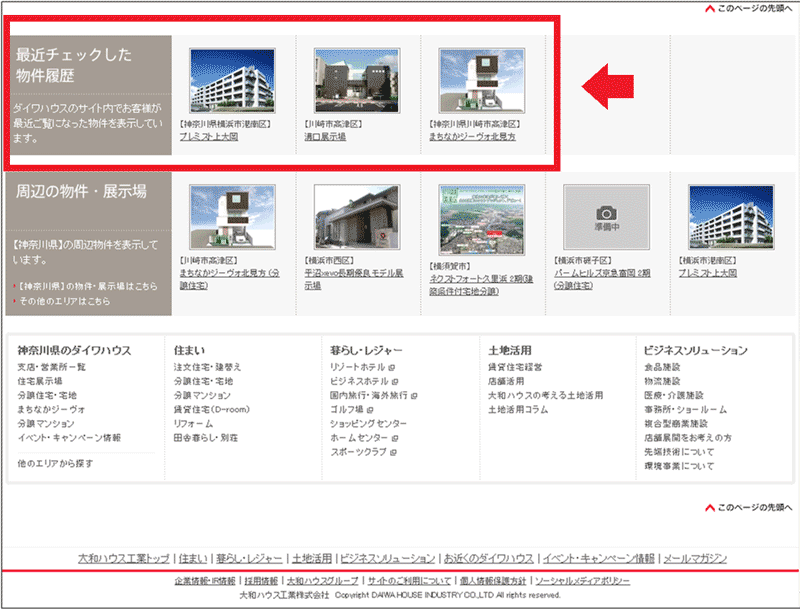800x609 pixels.
Task: Click the up-arrow icon at page top right
Action: (x=709, y=10)
